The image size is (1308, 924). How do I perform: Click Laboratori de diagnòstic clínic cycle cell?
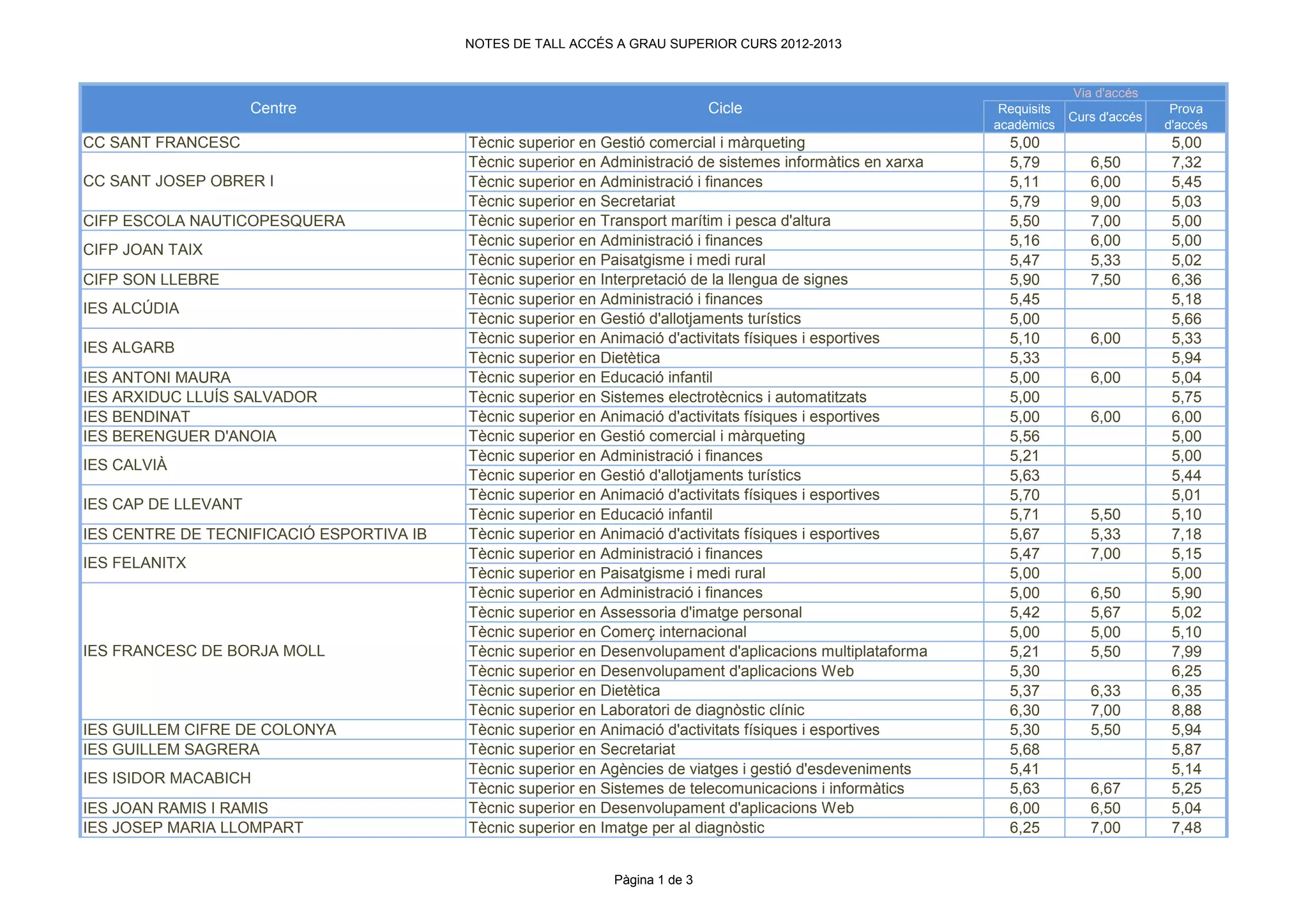pyautogui.click(x=636, y=710)
